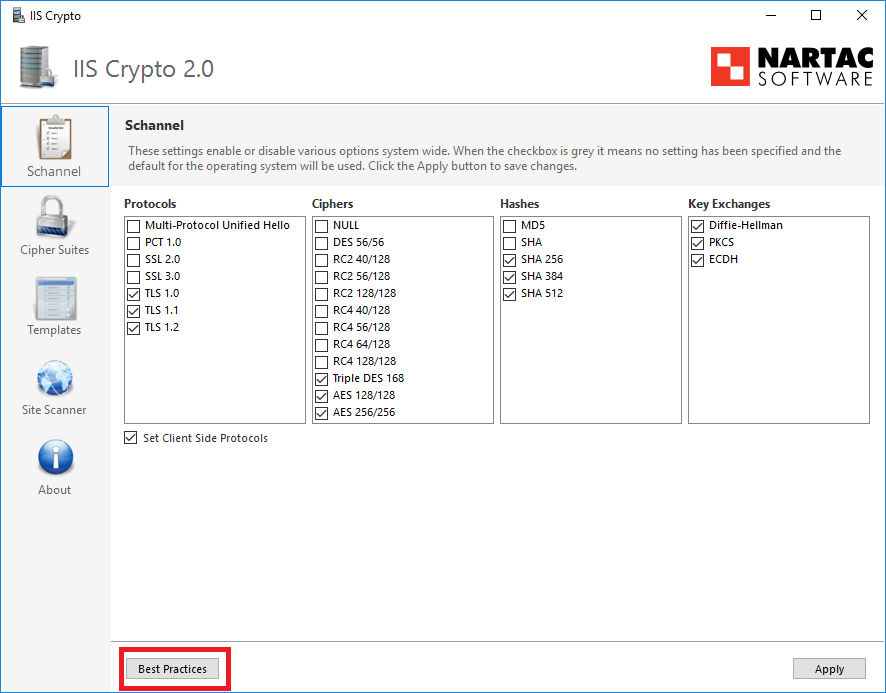This screenshot has width=886, height=693.
Task: Check the RC4 56/128 cipher
Action: (x=322, y=328)
